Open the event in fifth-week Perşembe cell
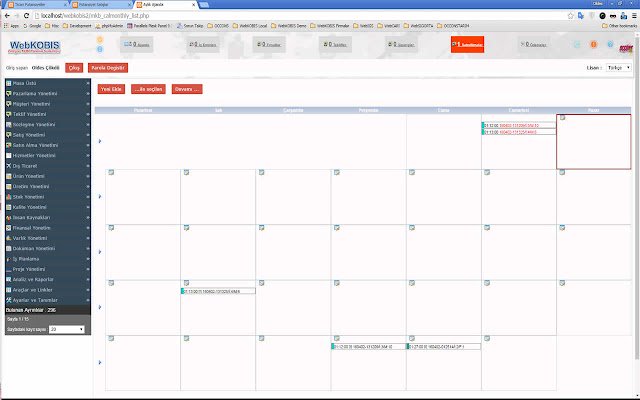Viewport: 640px width, 400px height. coord(368,347)
